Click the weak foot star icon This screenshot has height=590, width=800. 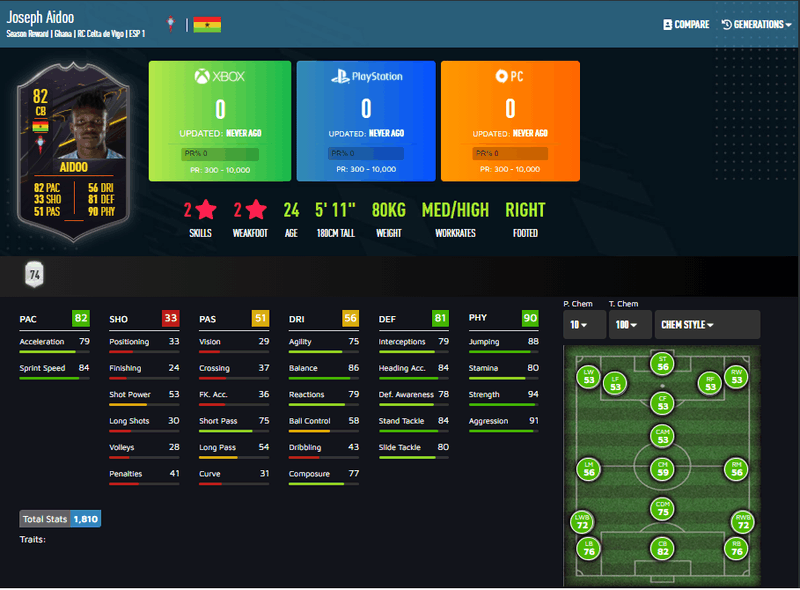point(256,210)
